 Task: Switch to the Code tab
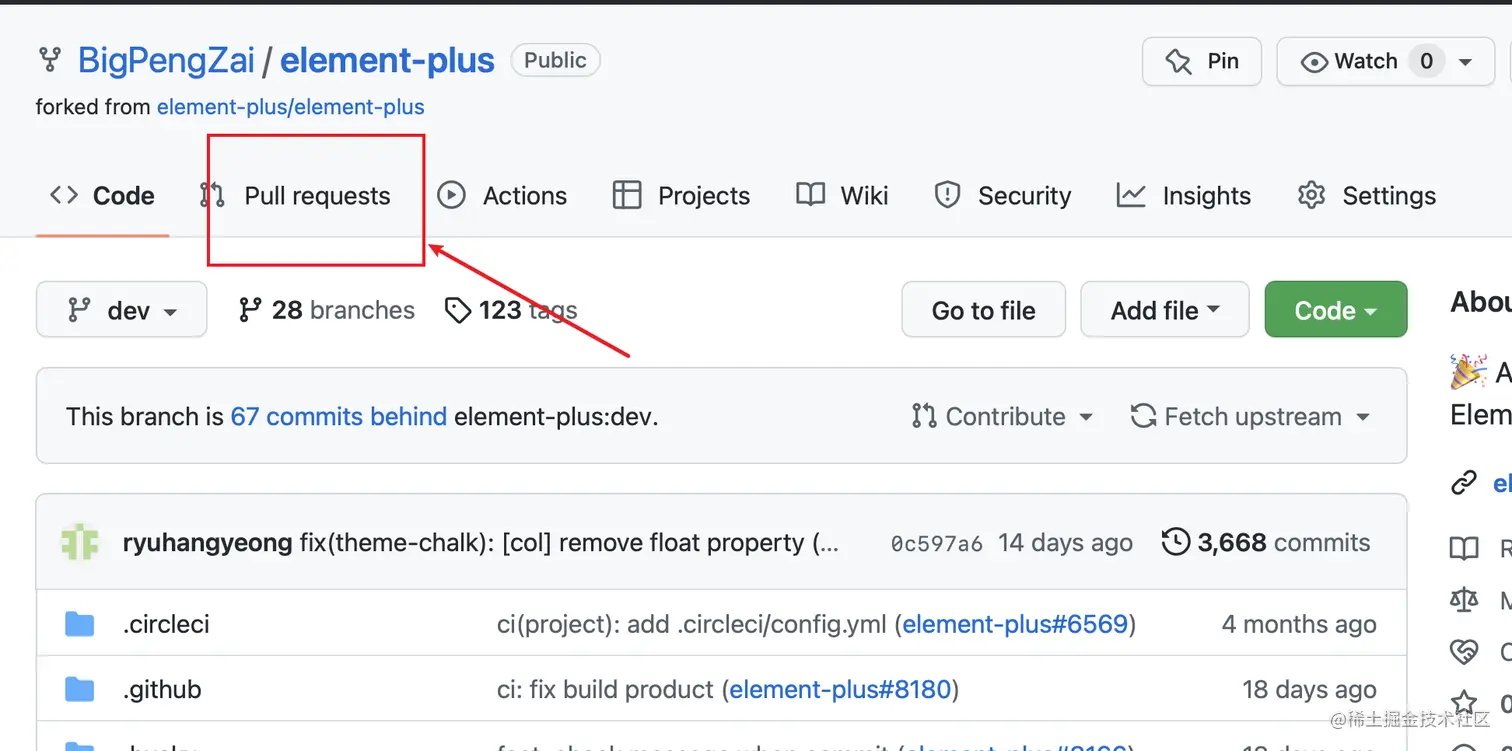(x=102, y=196)
